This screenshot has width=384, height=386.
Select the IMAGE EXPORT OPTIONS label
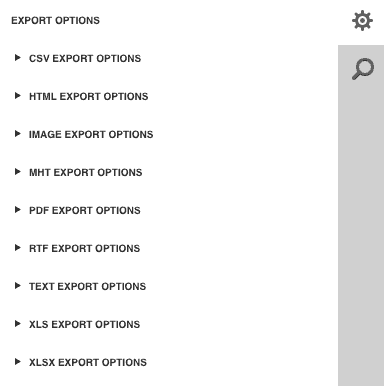pos(91,134)
